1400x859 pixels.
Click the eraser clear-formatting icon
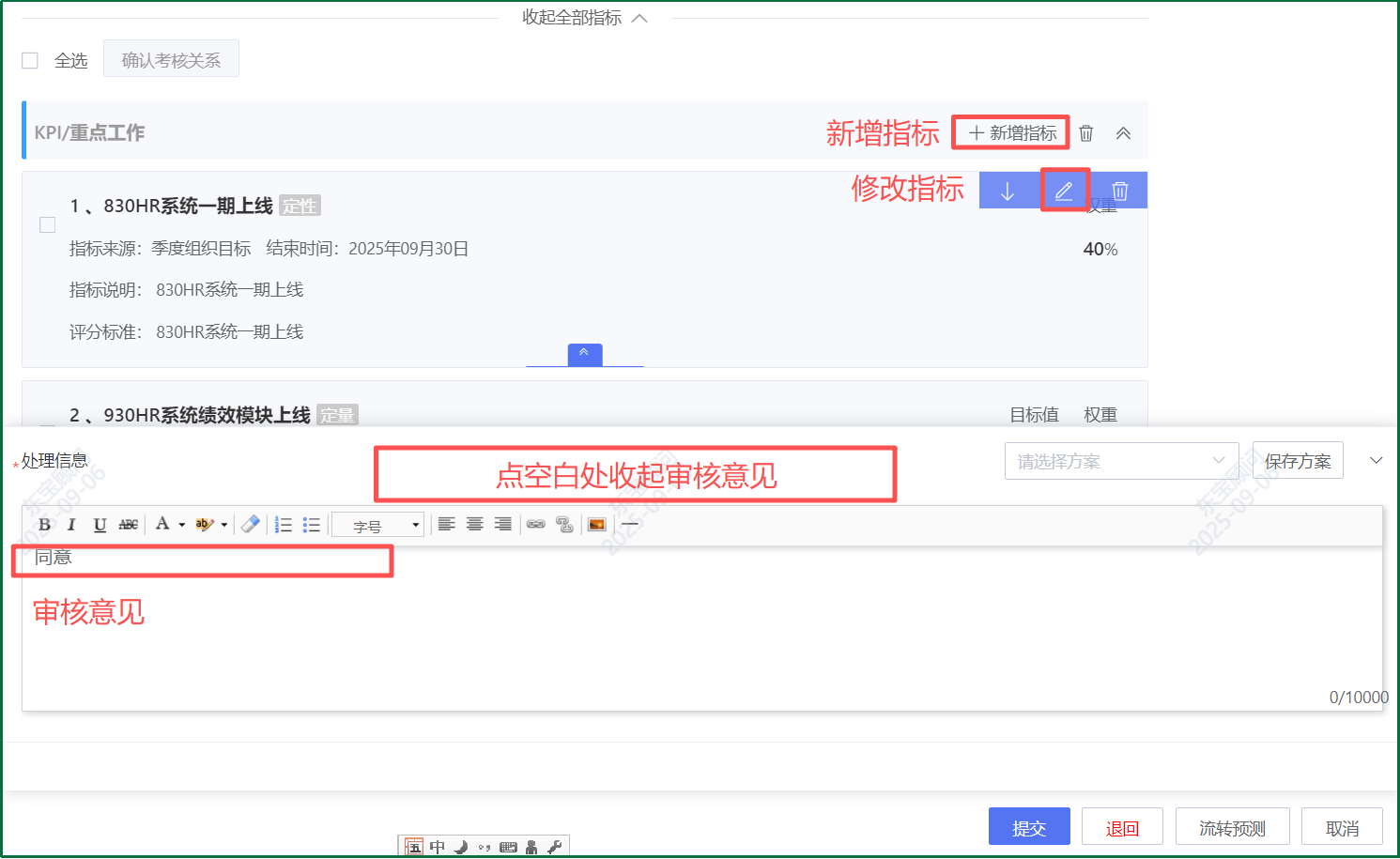point(251,525)
